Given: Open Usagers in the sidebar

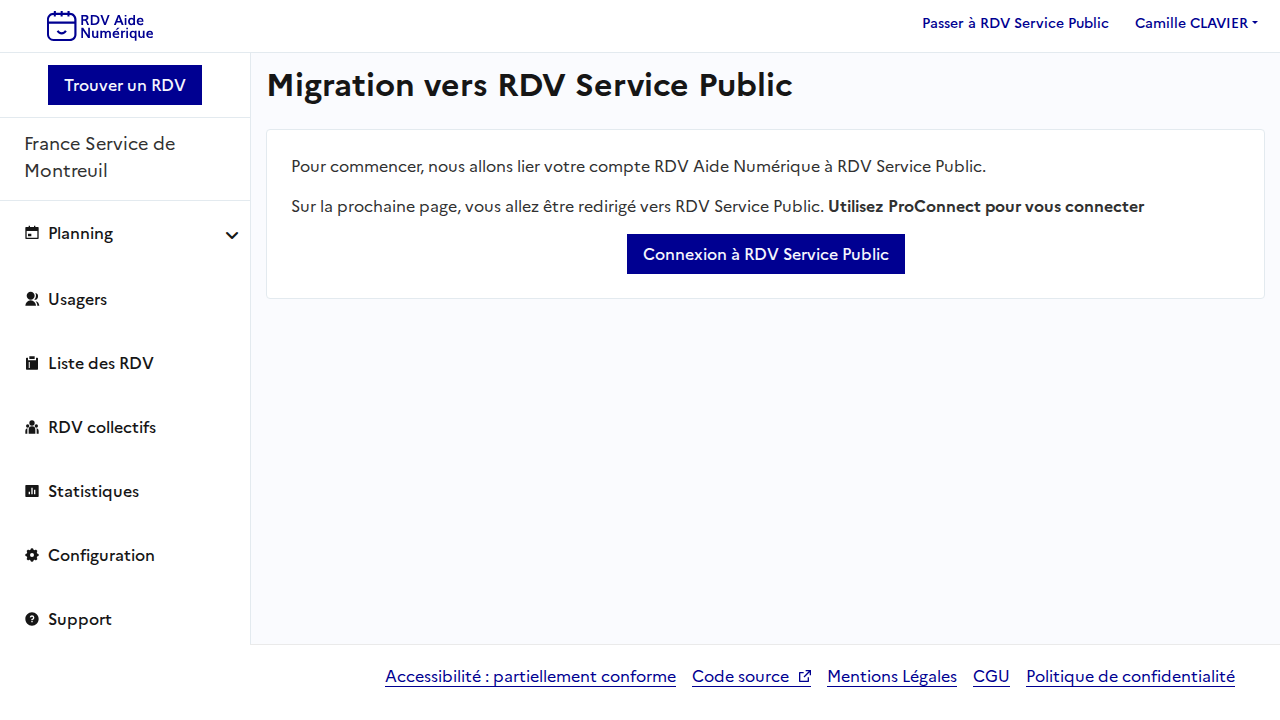Looking at the screenshot, I should (77, 299).
